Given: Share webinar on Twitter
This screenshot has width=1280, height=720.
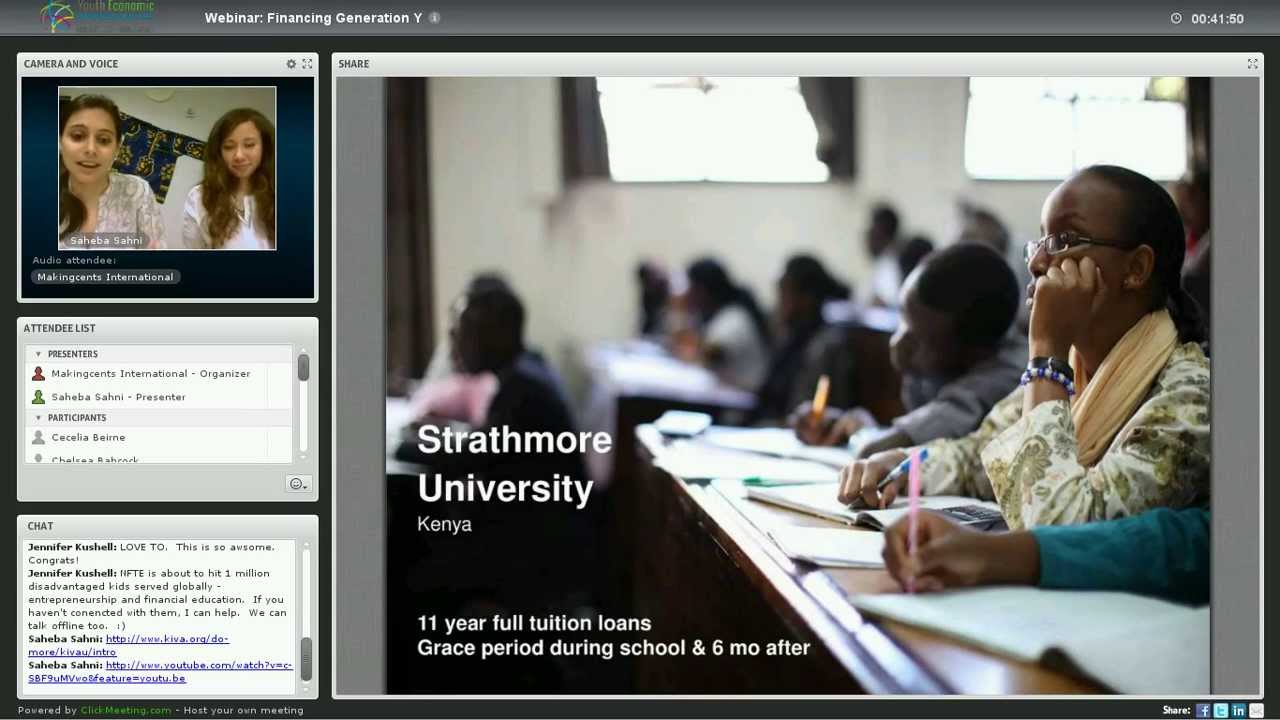Looking at the screenshot, I should 1221,710.
